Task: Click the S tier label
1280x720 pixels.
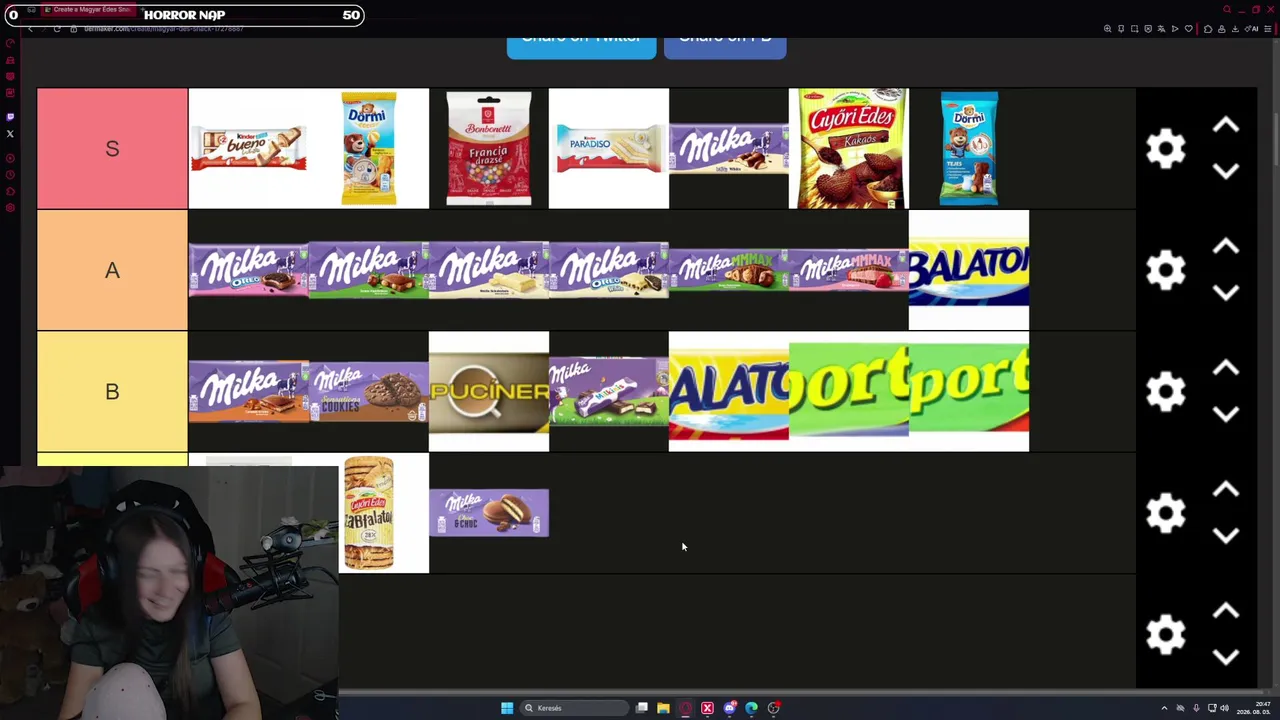Action: pyautogui.click(x=112, y=148)
